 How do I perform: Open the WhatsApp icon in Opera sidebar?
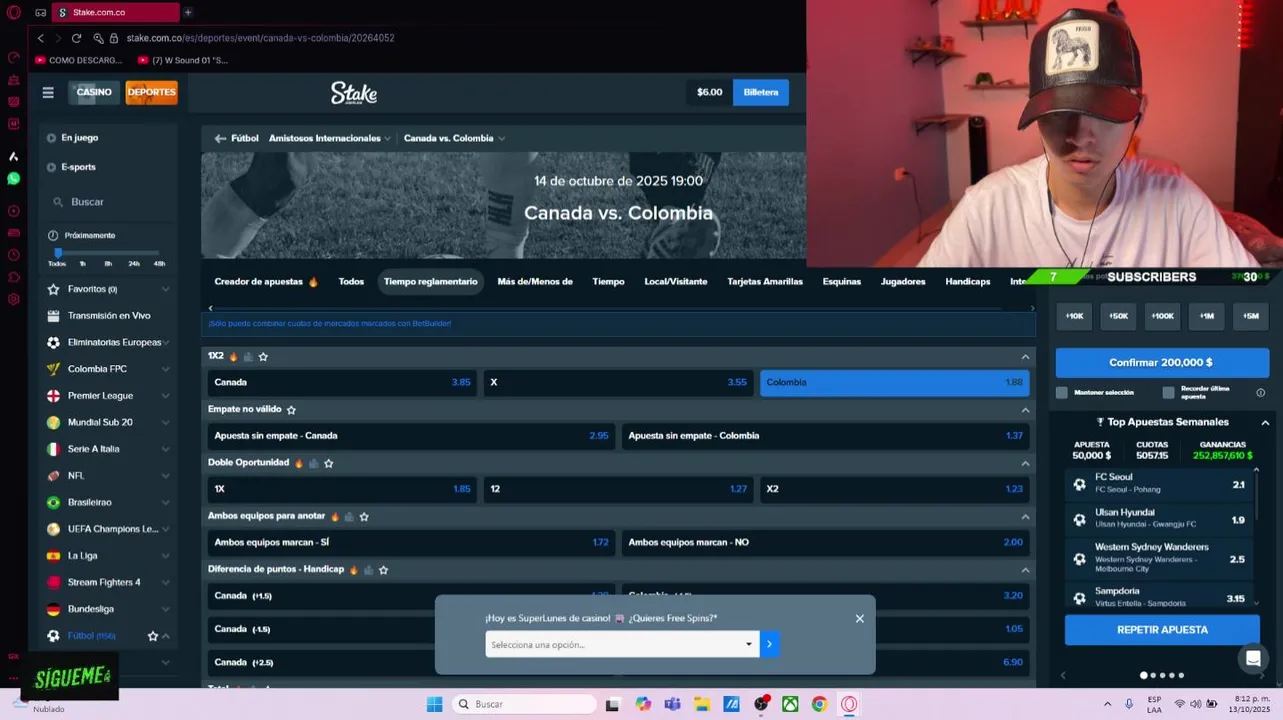point(13,178)
